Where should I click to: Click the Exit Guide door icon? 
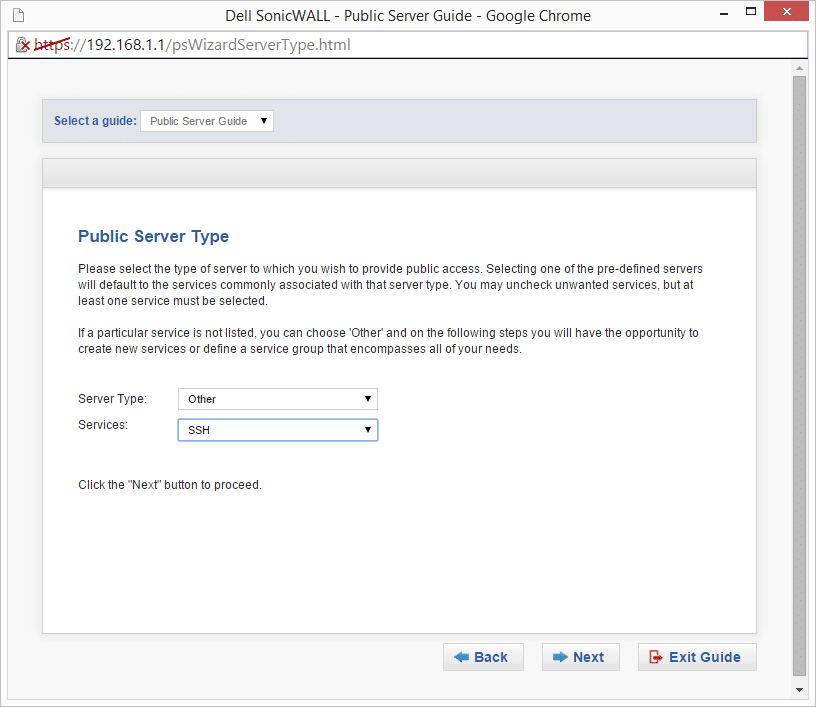coord(656,657)
